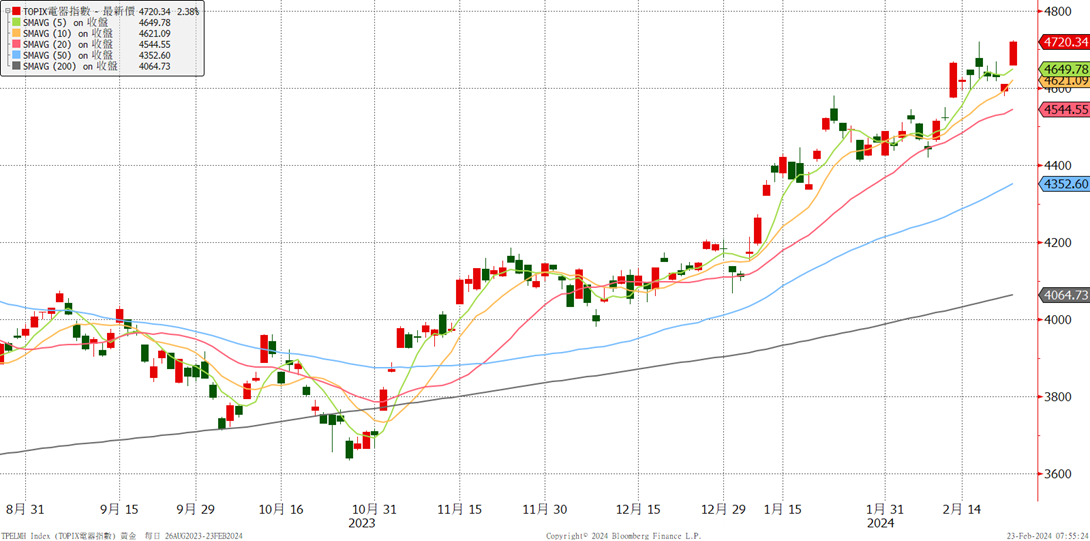Click the TPELMH Index footer text

(x=124, y=535)
